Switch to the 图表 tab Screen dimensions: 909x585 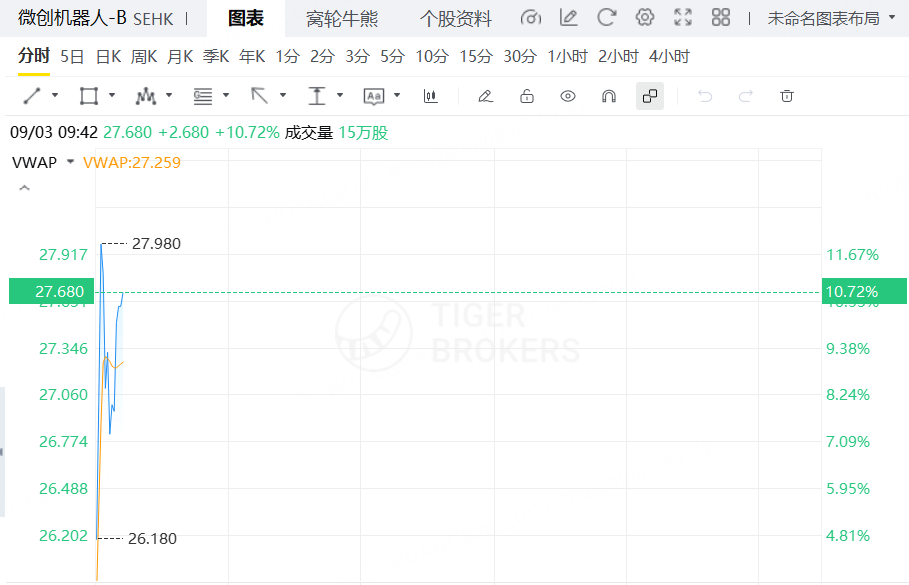pyautogui.click(x=246, y=19)
